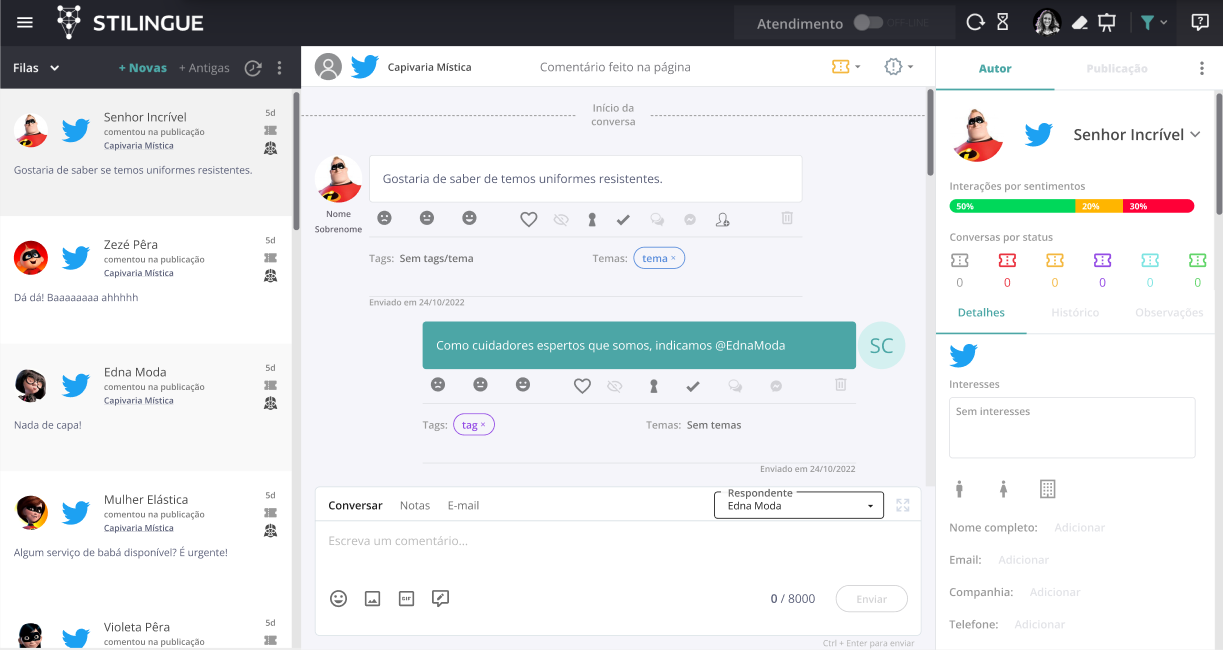
Task: Toggle hidden eye icon on teal reply
Action: pos(614,385)
